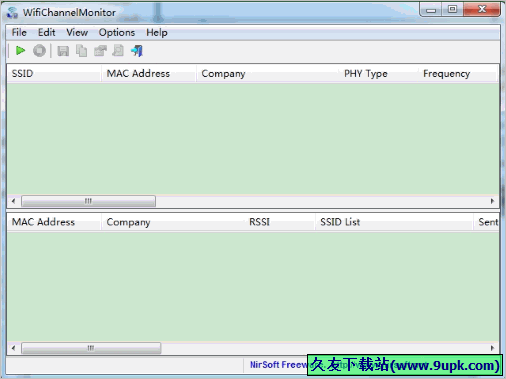Sort the upper list by MAC Address column
This screenshot has height=379, width=506.
pos(148,73)
